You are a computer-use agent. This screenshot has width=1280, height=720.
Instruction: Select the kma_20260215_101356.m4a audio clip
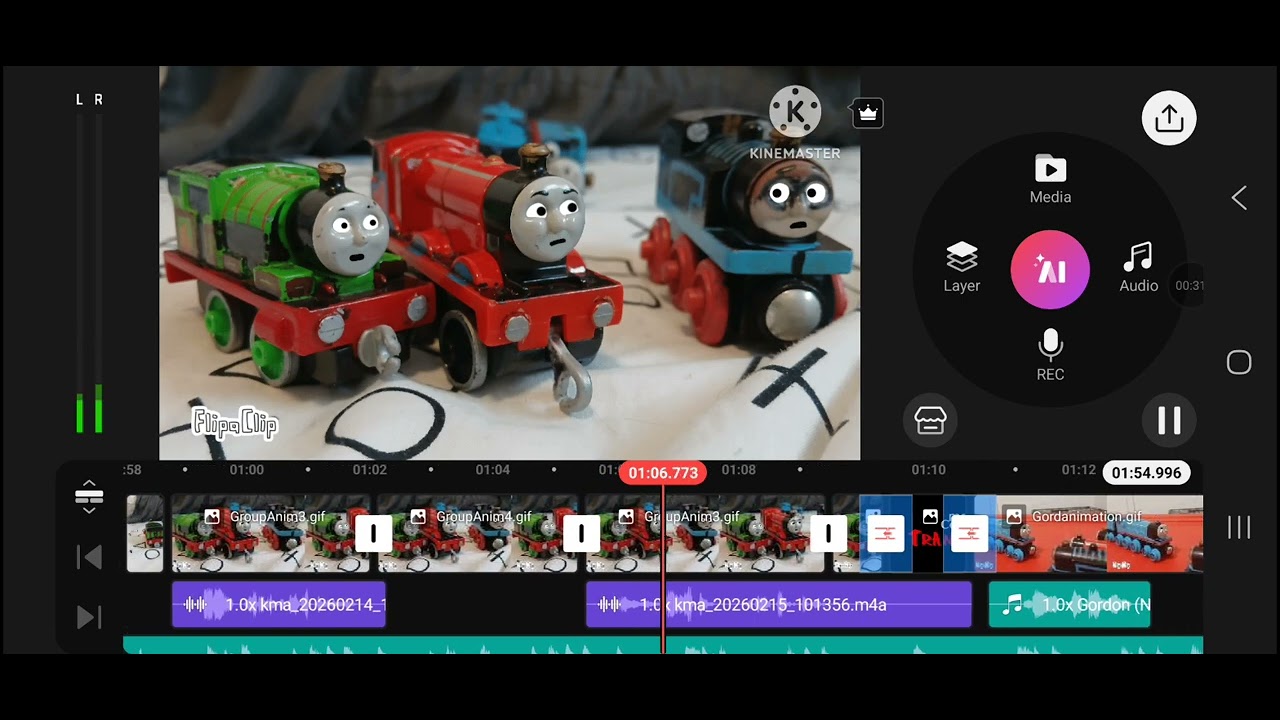(x=778, y=604)
